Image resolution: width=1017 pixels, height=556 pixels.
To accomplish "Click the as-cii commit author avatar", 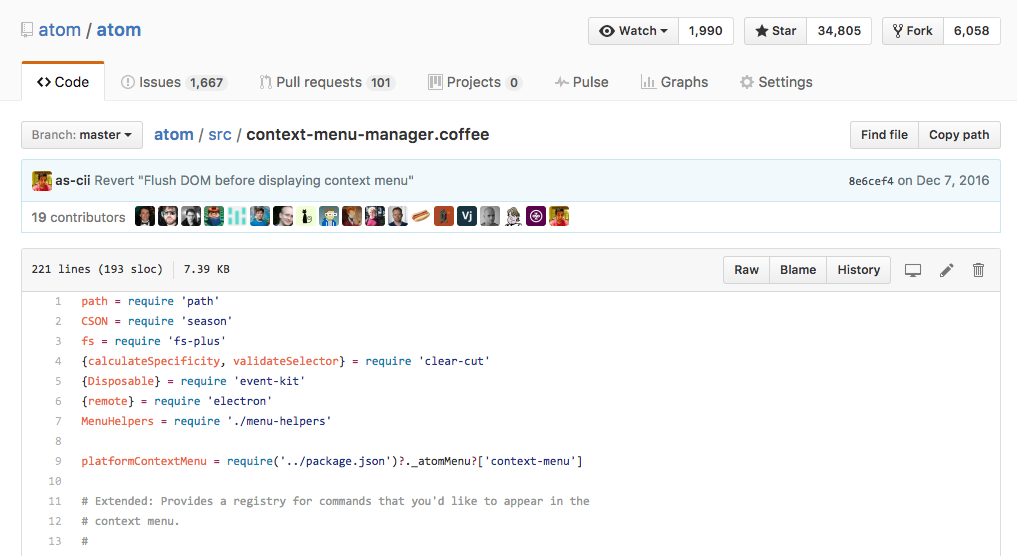I will click(42, 181).
